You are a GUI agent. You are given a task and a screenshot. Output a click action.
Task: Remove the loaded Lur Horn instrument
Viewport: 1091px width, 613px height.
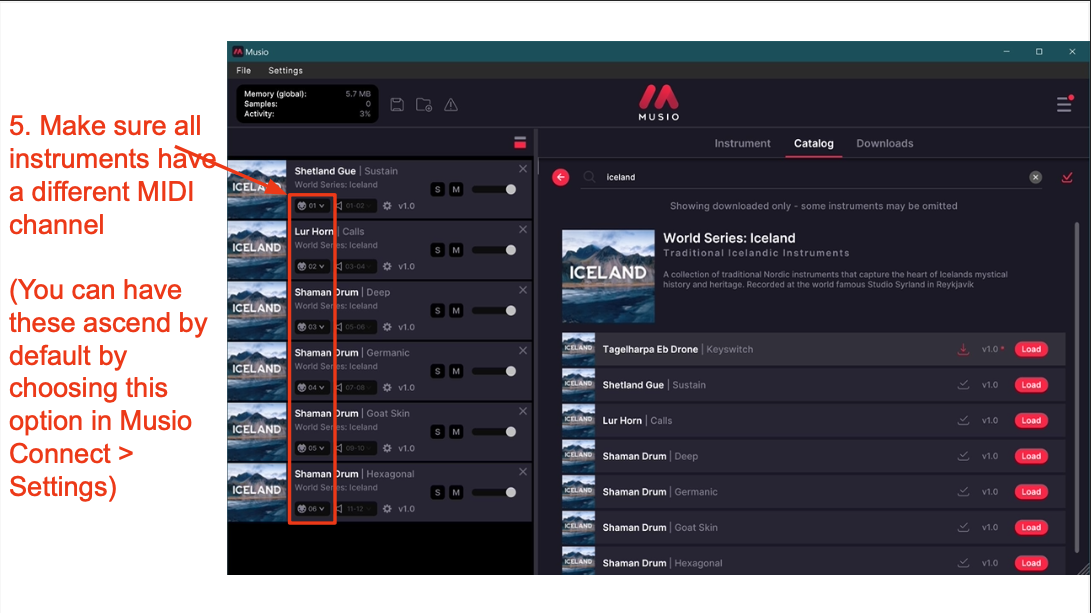(x=523, y=230)
